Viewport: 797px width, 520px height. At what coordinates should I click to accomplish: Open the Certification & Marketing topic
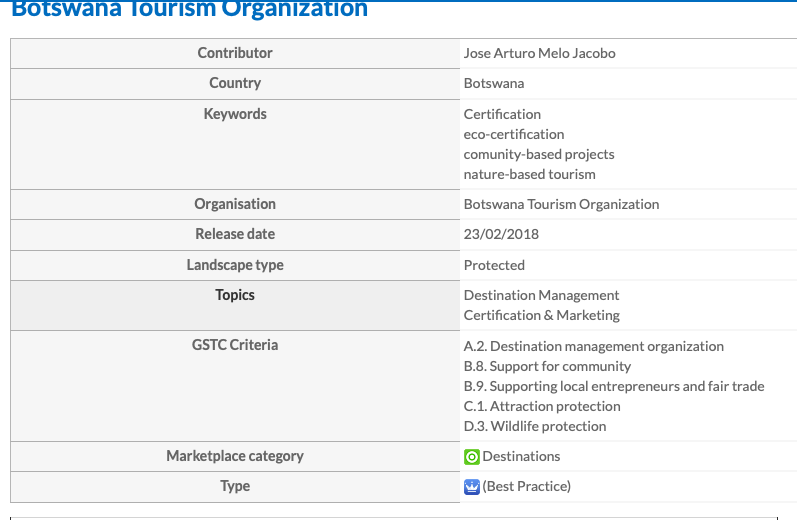coord(541,315)
